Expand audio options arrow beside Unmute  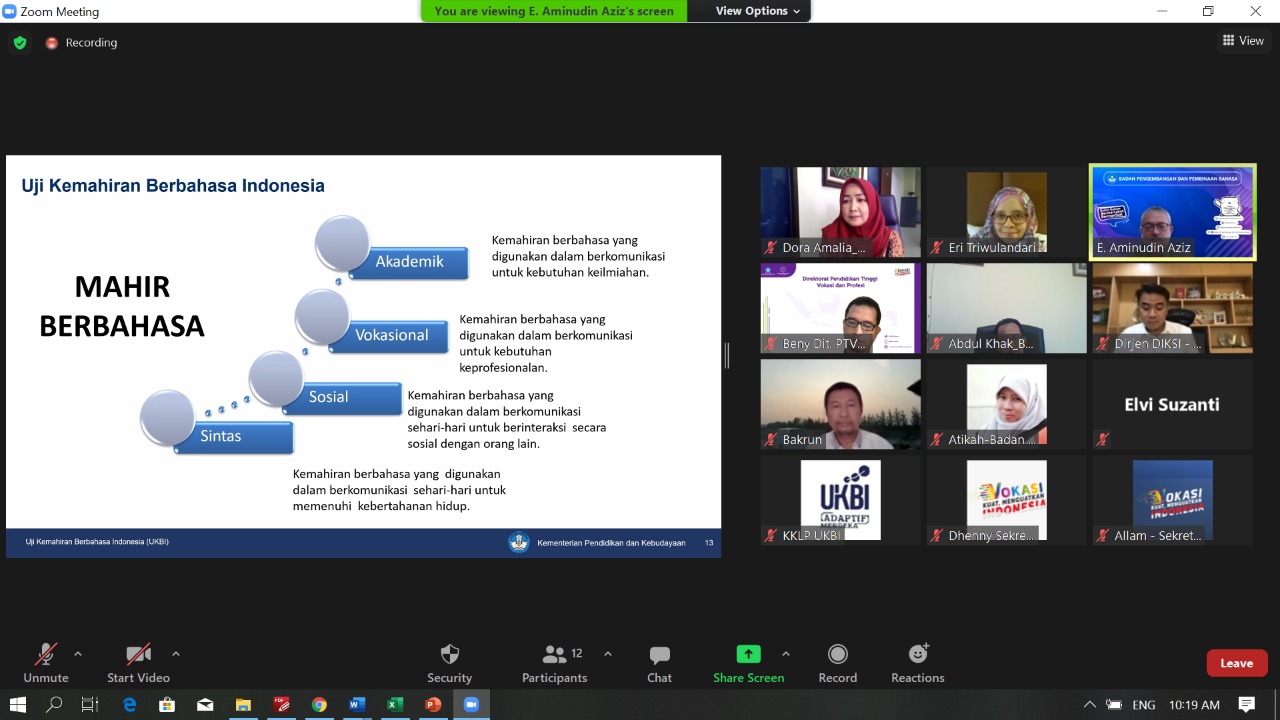click(x=78, y=654)
